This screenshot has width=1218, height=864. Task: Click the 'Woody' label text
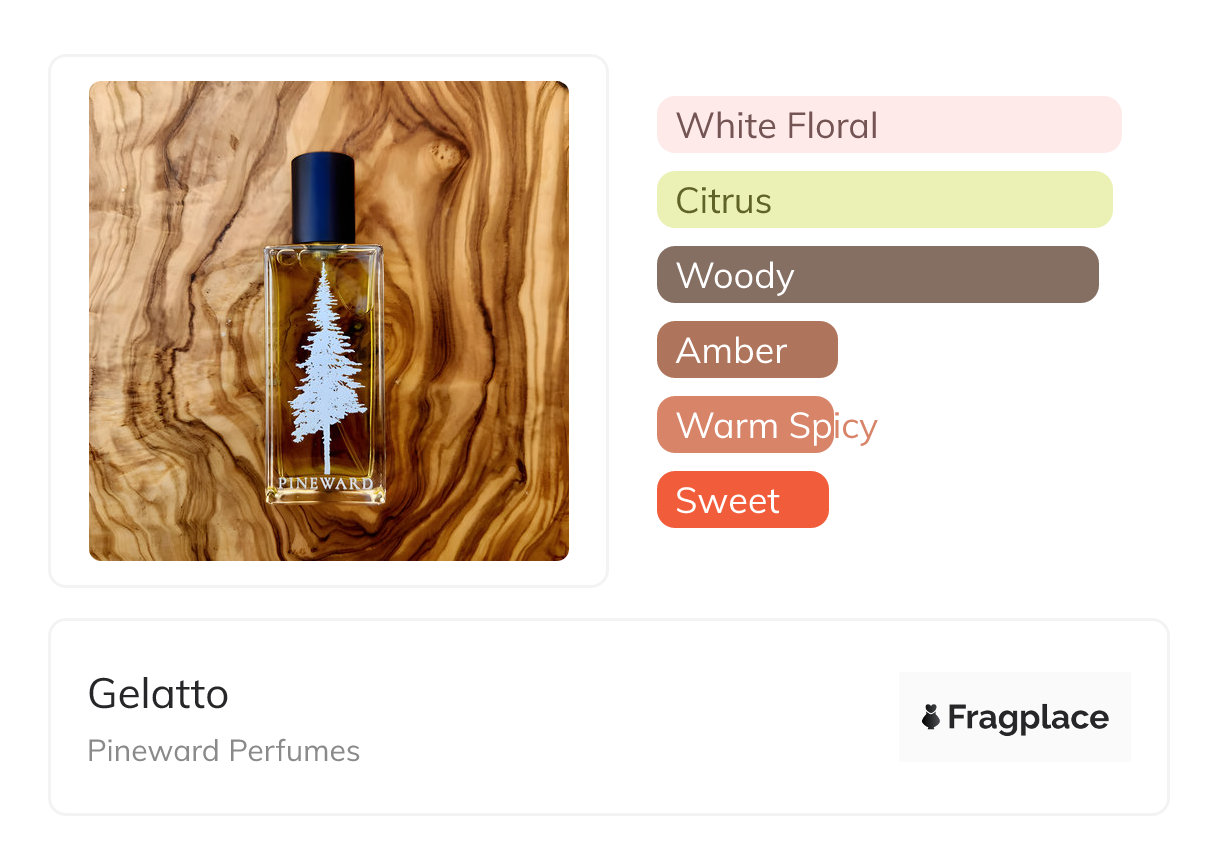click(x=734, y=276)
